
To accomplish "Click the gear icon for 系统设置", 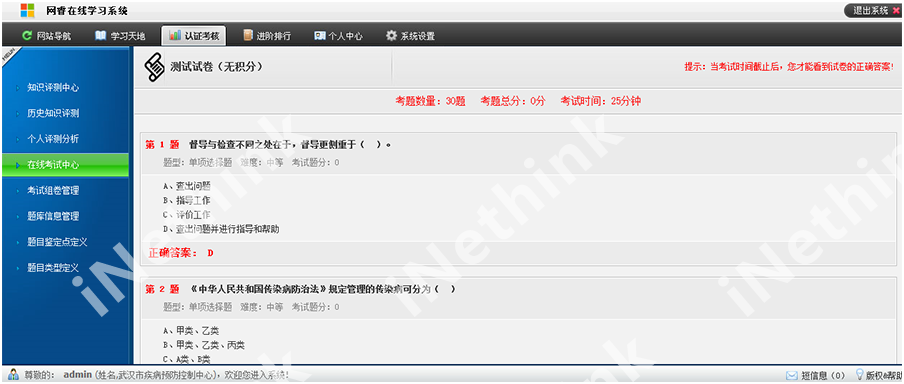I will pos(391,36).
